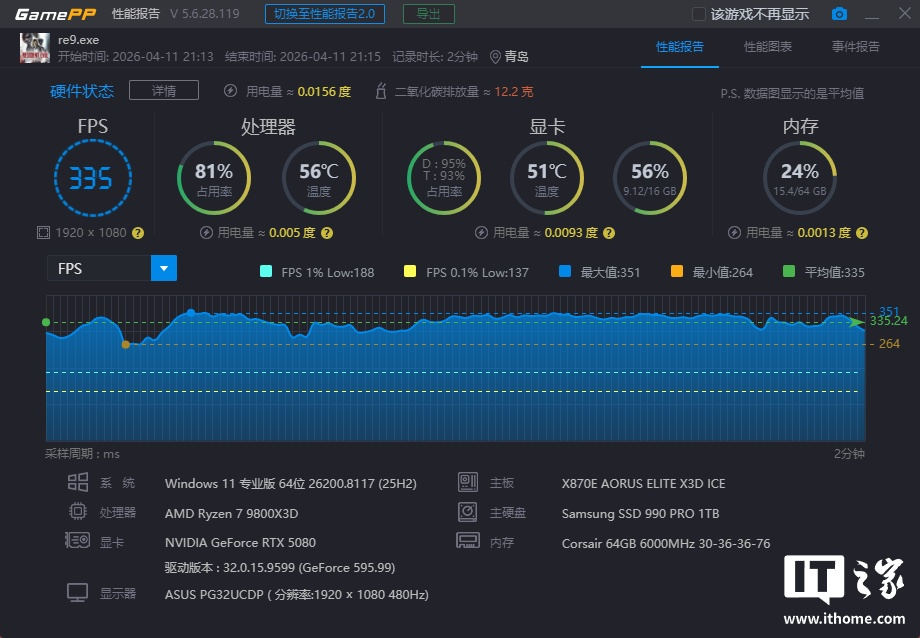The width and height of the screenshot is (920, 638).
Task: Click the re9.exe game thumbnail
Action: point(35,47)
